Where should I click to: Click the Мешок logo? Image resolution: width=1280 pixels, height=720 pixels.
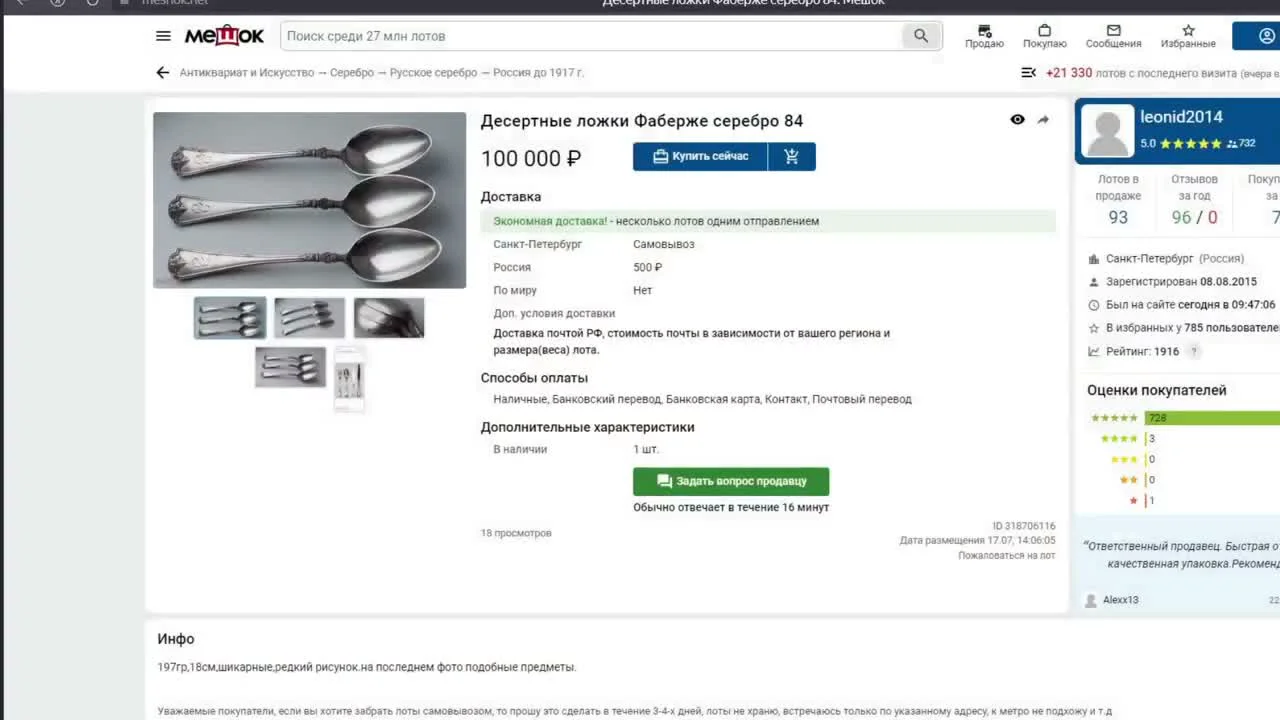[x=224, y=36]
